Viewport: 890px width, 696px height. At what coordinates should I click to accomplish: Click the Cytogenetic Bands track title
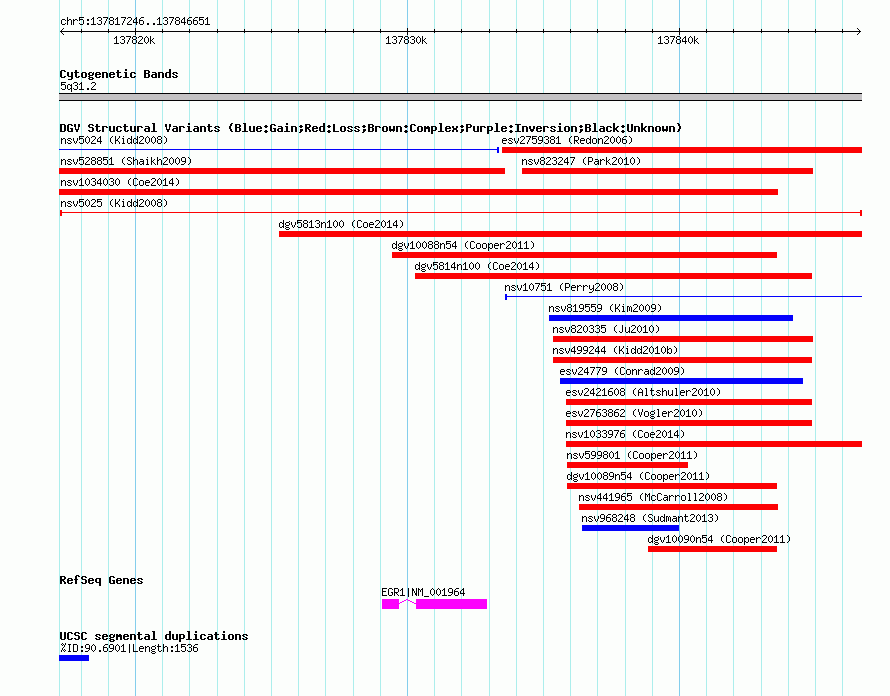pyautogui.click(x=119, y=74)
